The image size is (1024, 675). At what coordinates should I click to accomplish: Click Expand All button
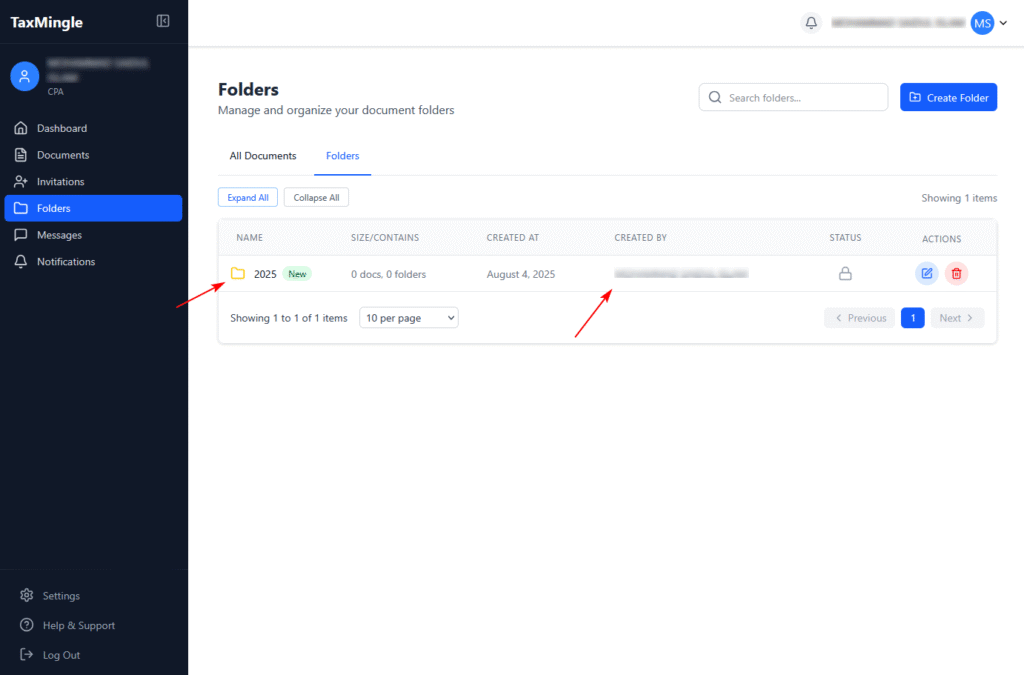click(247, 198)
